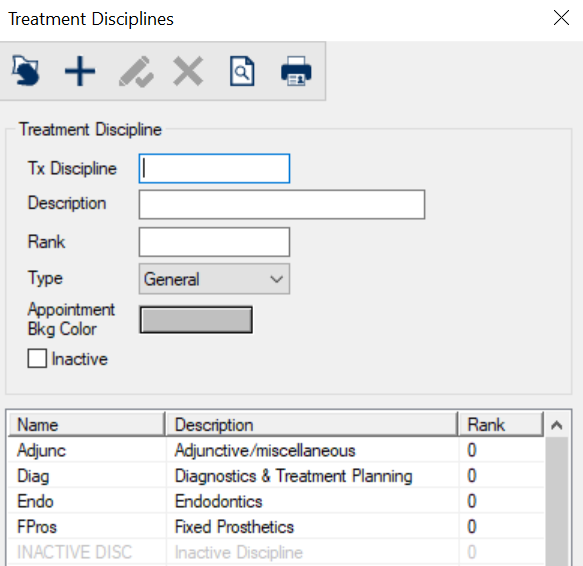The image size is (583, 566).
Task: Click the Rank column header
Action: pyautogui.click(x=500, y=424)
